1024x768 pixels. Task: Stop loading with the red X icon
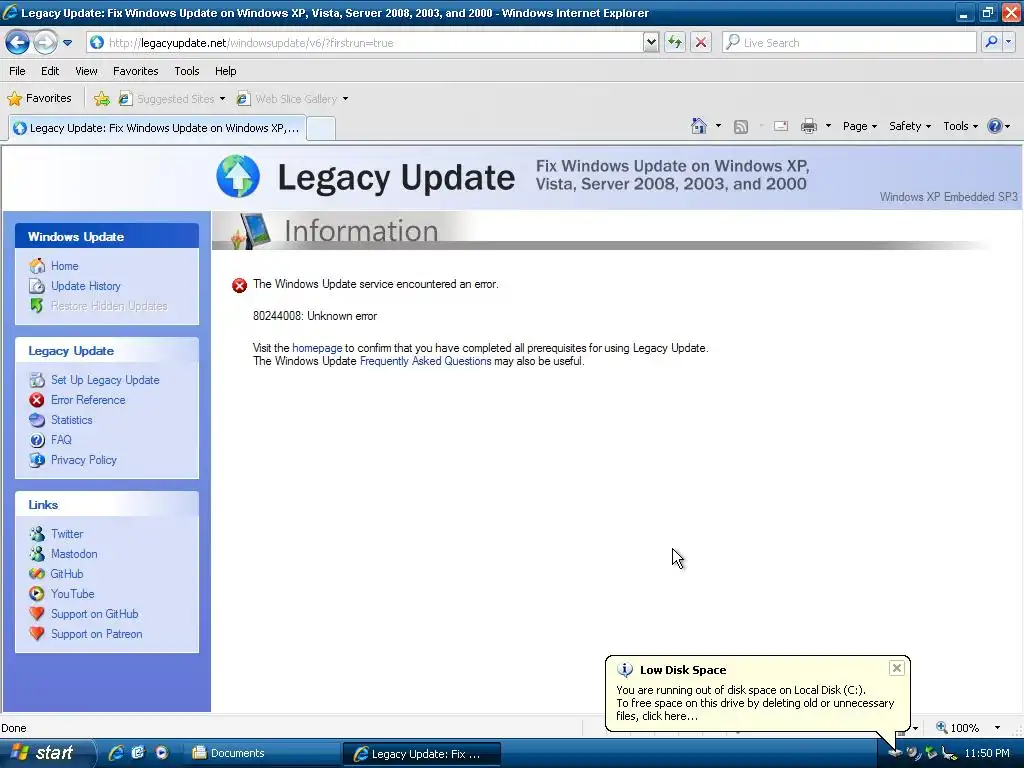pyautogui.click(x=701, y=42)
